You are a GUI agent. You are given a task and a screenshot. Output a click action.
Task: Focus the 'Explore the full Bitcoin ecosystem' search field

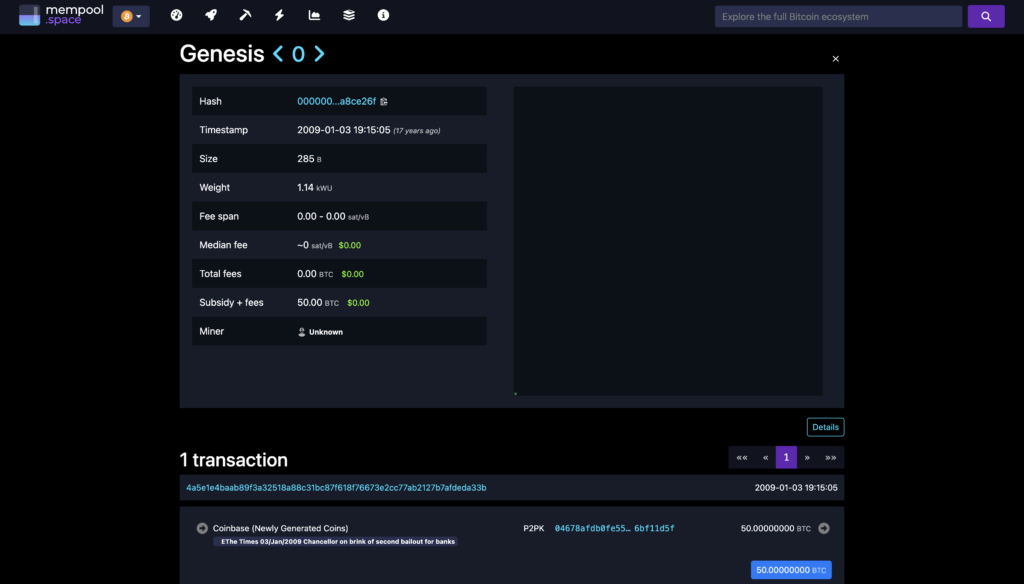[838, 16]
